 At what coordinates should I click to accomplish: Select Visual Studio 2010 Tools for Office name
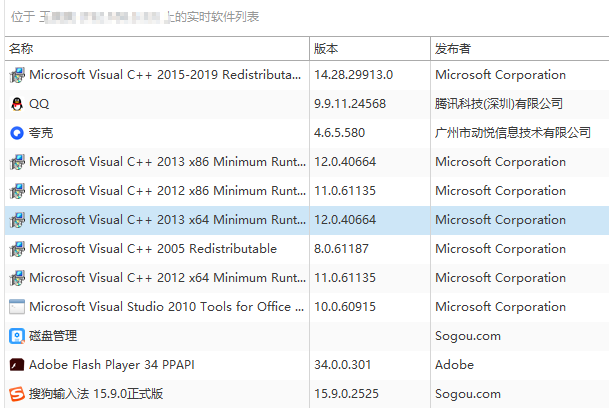click(167, 307)
